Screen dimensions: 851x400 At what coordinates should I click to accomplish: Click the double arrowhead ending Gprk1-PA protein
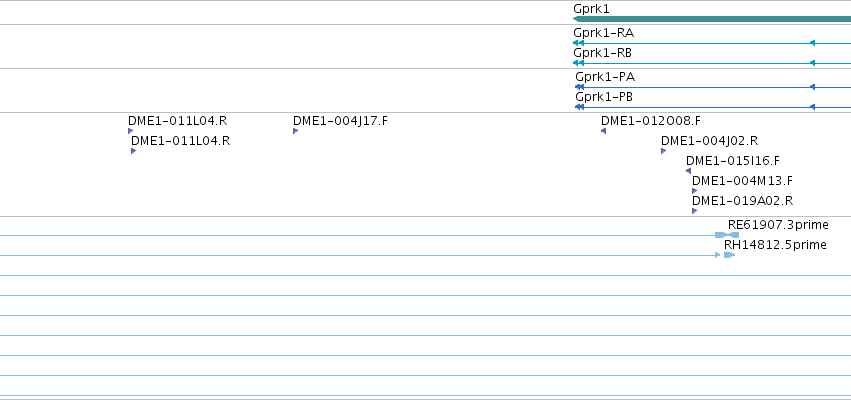579,87
